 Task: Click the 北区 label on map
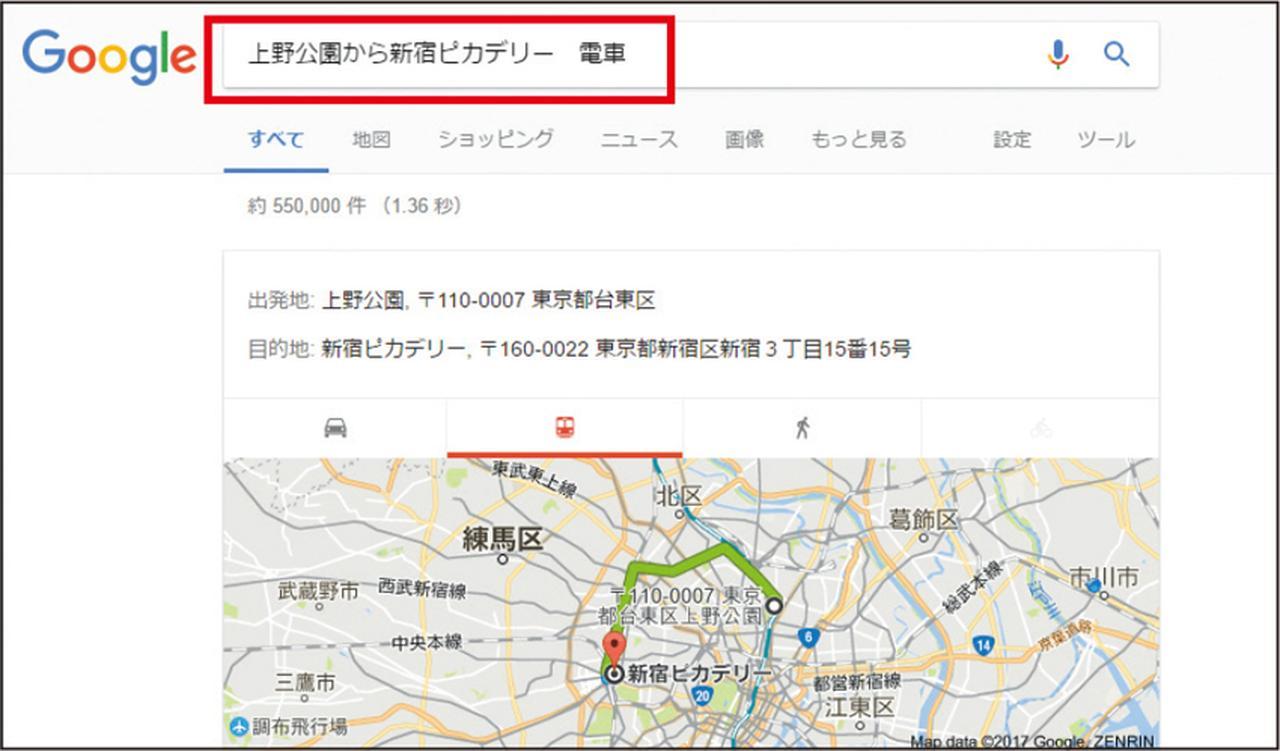pyautogui.click(x=680, y=496)
